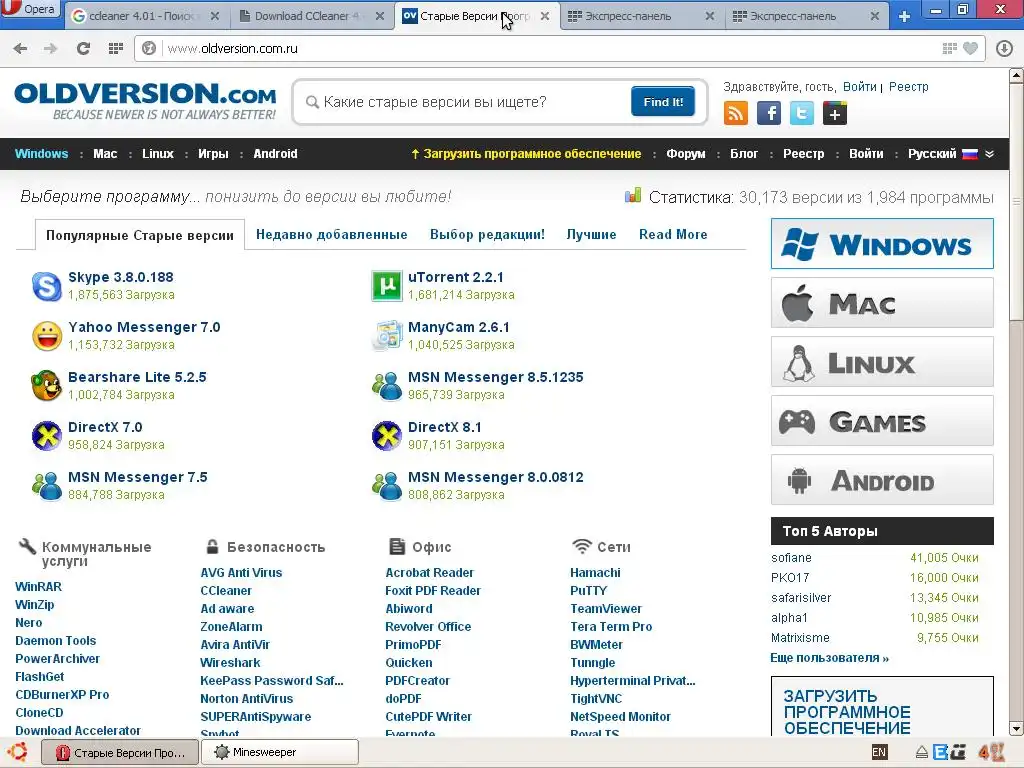
Task: Click the Games platform banner button
Action: click(882, 421)
